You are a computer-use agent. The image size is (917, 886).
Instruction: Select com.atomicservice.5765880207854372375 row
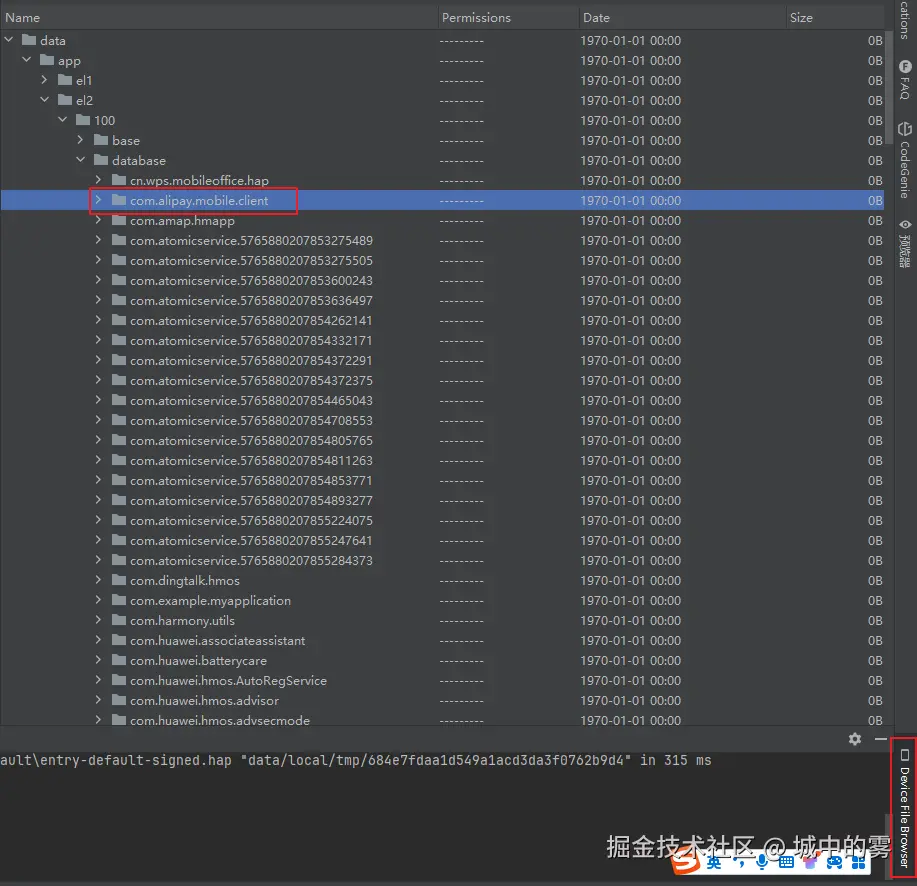[x=442, y=380]
